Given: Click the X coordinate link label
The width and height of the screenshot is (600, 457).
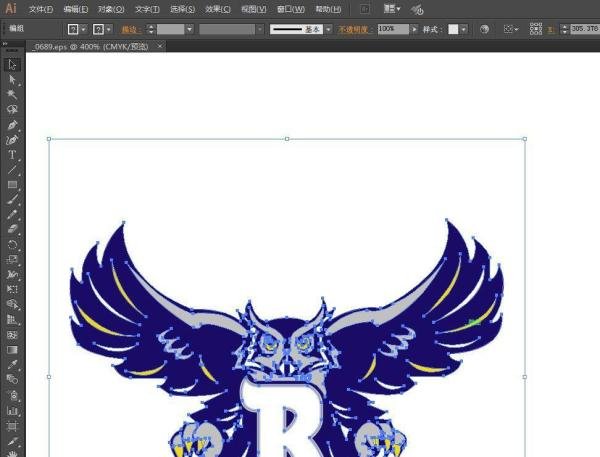Looking at the screenshot, I should tap(551, 29).
